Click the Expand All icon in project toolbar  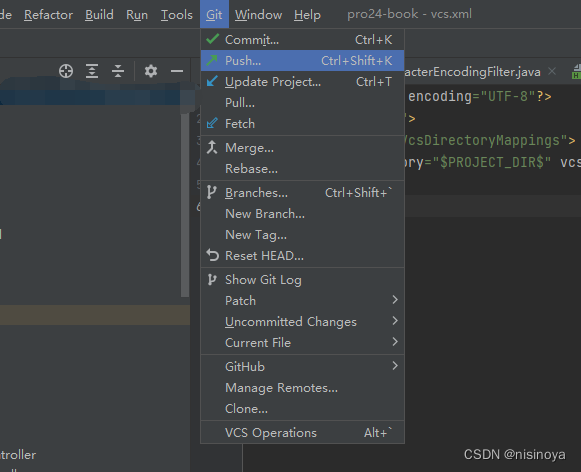[92, 71]
